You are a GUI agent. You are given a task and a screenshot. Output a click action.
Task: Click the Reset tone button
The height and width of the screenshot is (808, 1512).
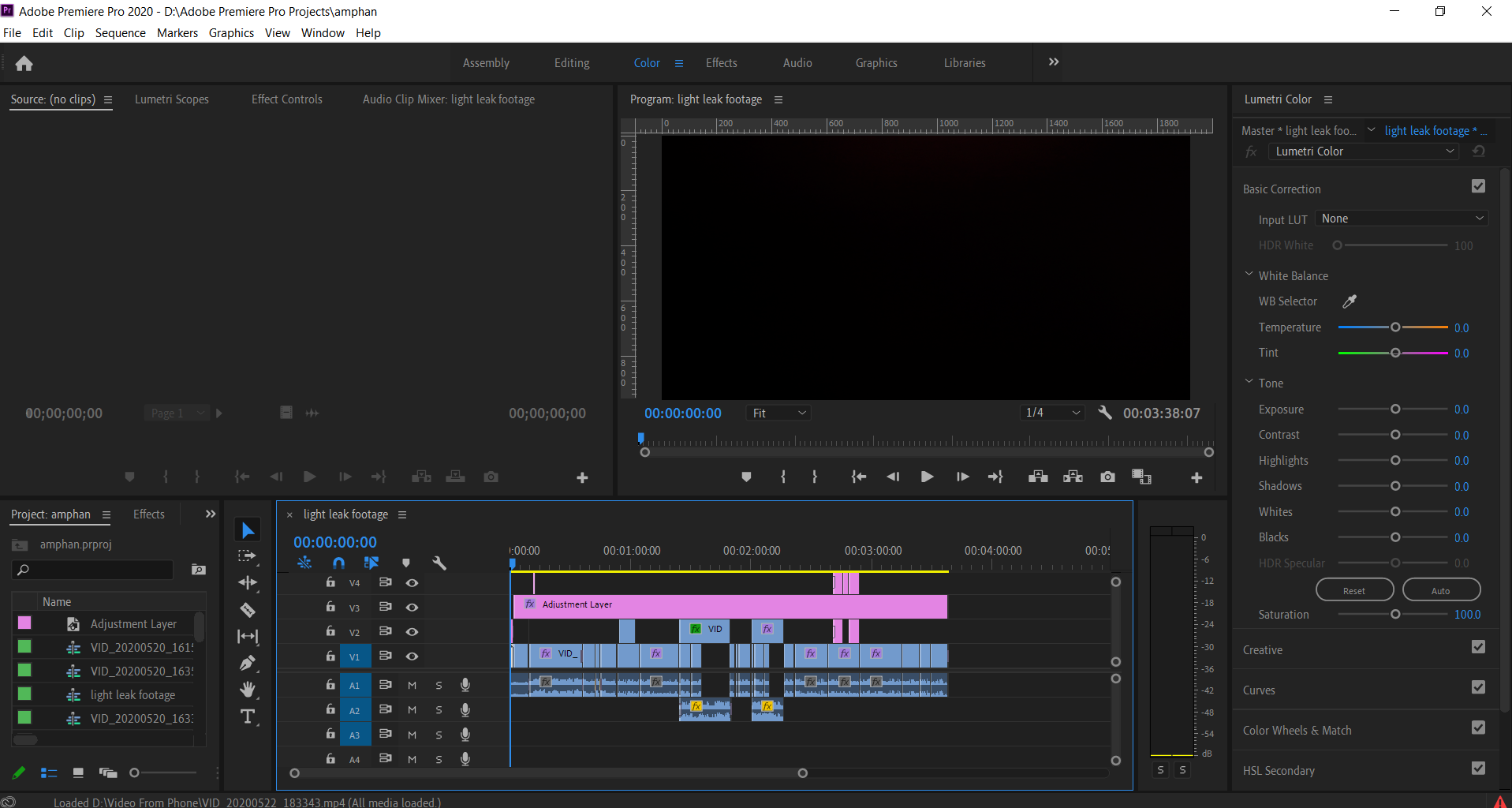tap(1354, 590)
